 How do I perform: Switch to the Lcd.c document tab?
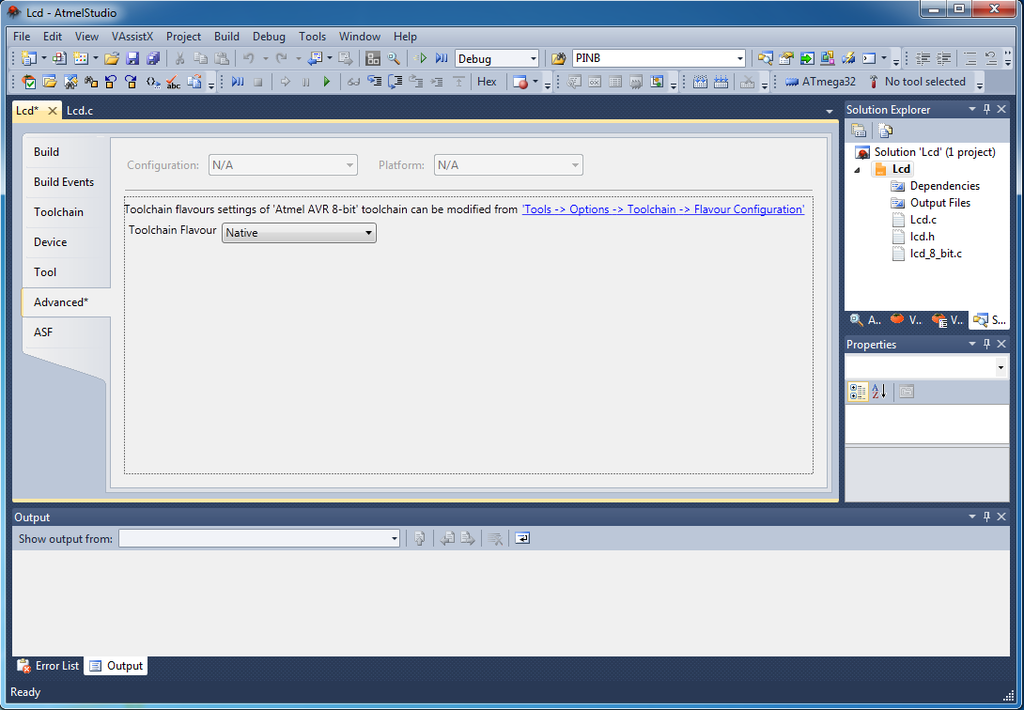80,110
